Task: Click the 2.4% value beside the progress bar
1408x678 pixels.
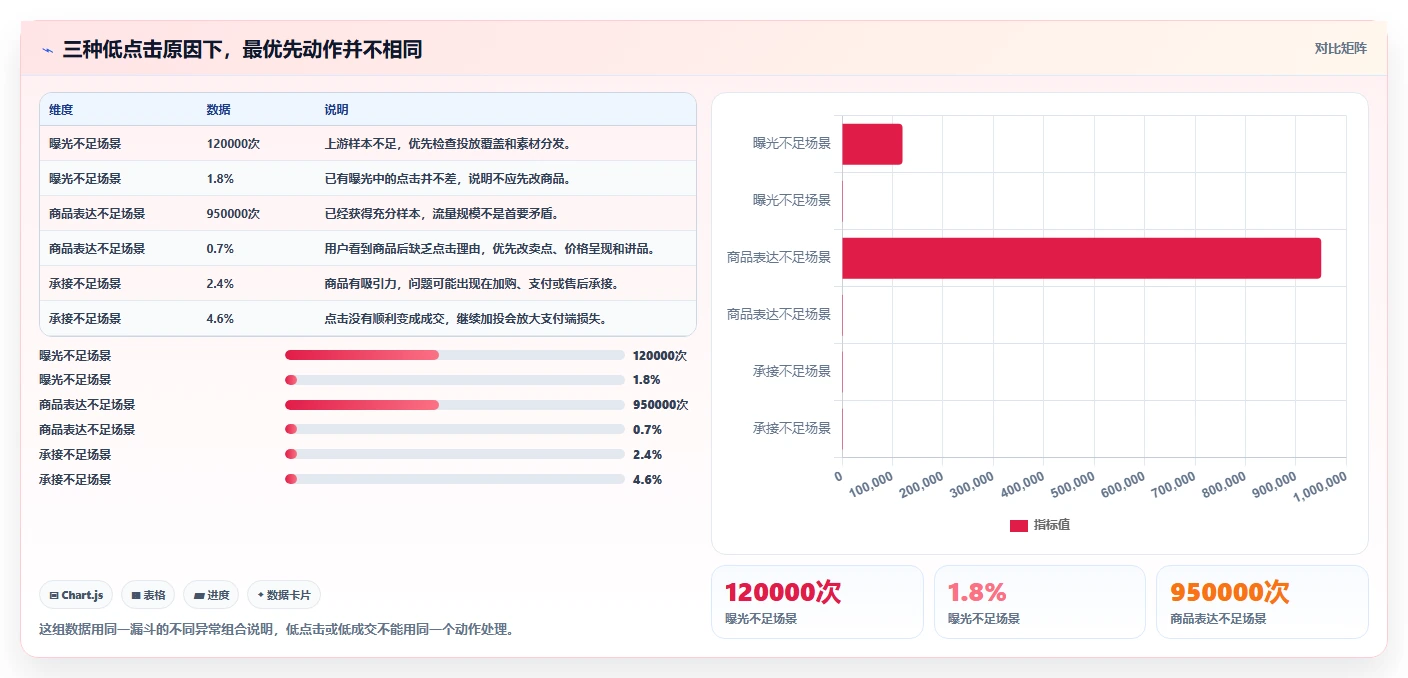Action: (647, 455)
